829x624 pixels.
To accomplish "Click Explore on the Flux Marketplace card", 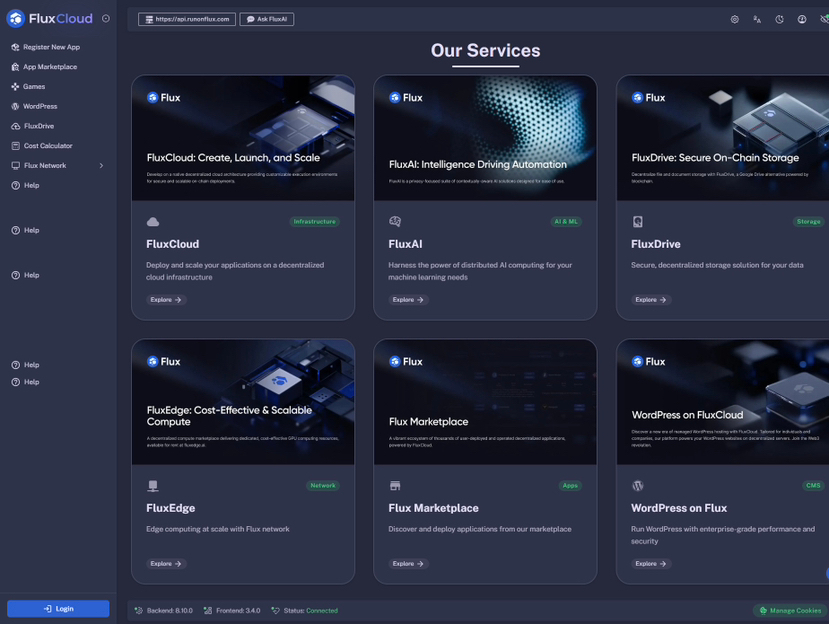I will tap(408, 564).
